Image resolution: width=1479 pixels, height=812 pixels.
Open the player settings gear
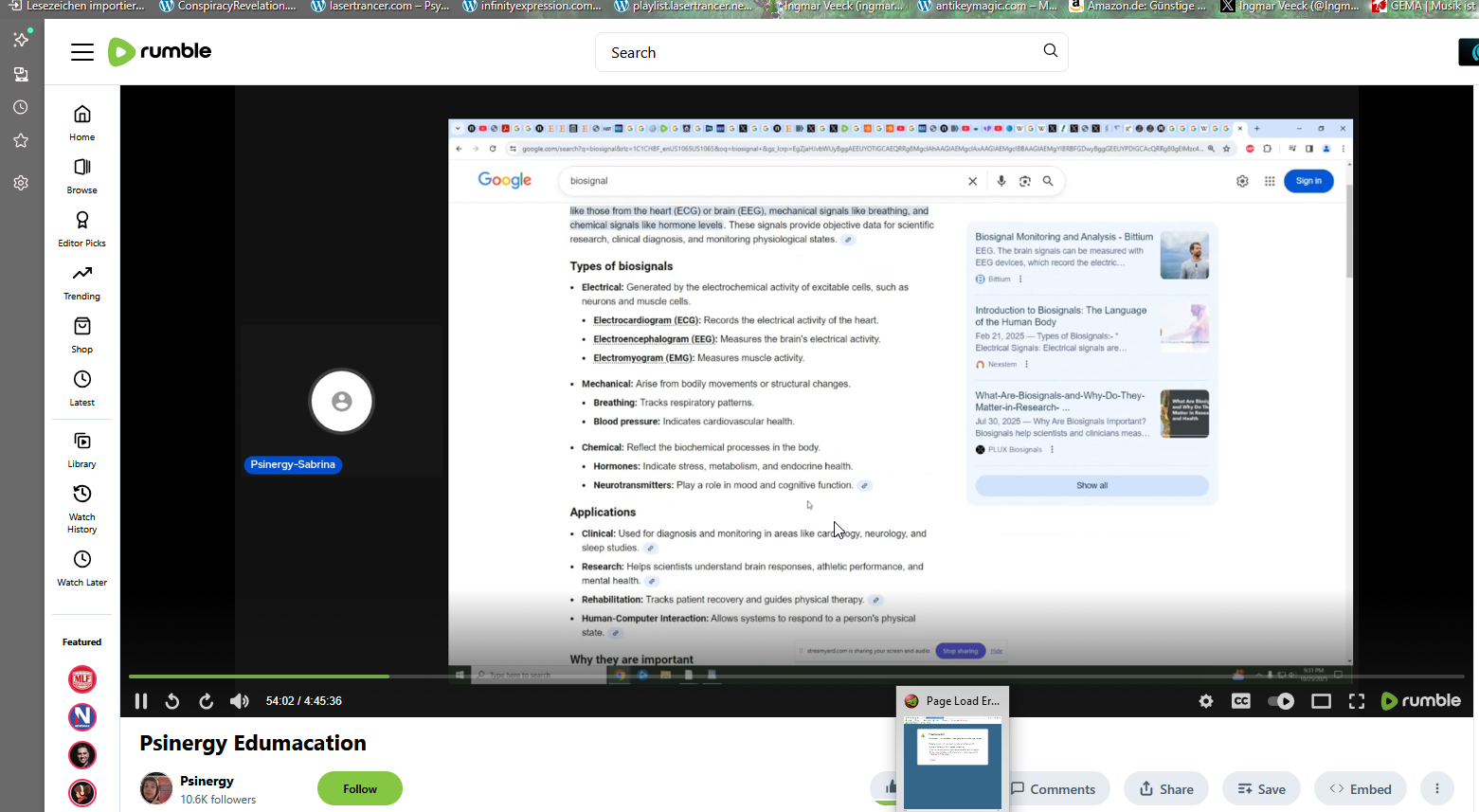[1205, 701]
